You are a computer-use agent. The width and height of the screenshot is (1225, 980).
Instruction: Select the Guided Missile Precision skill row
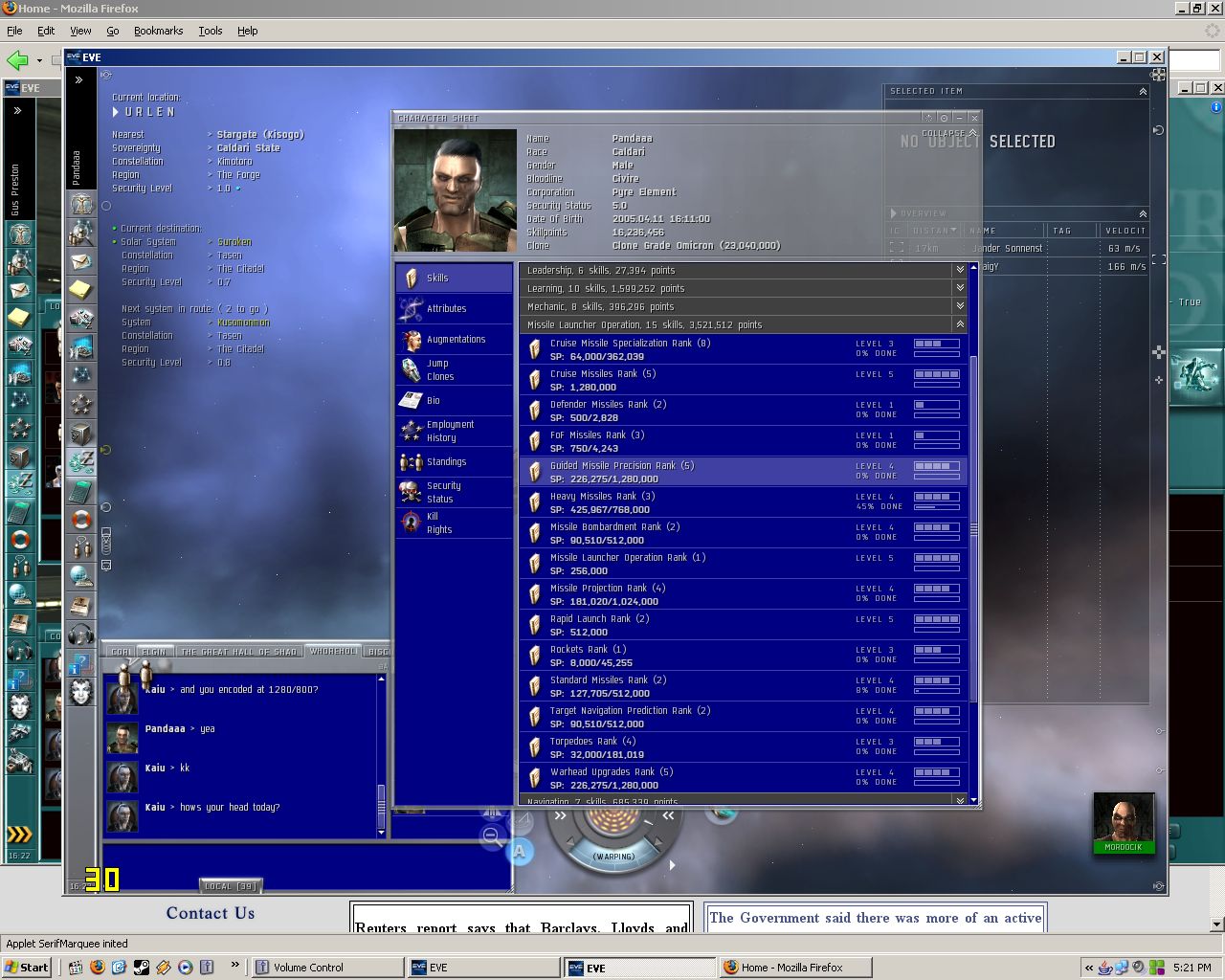tap(743, 472)
